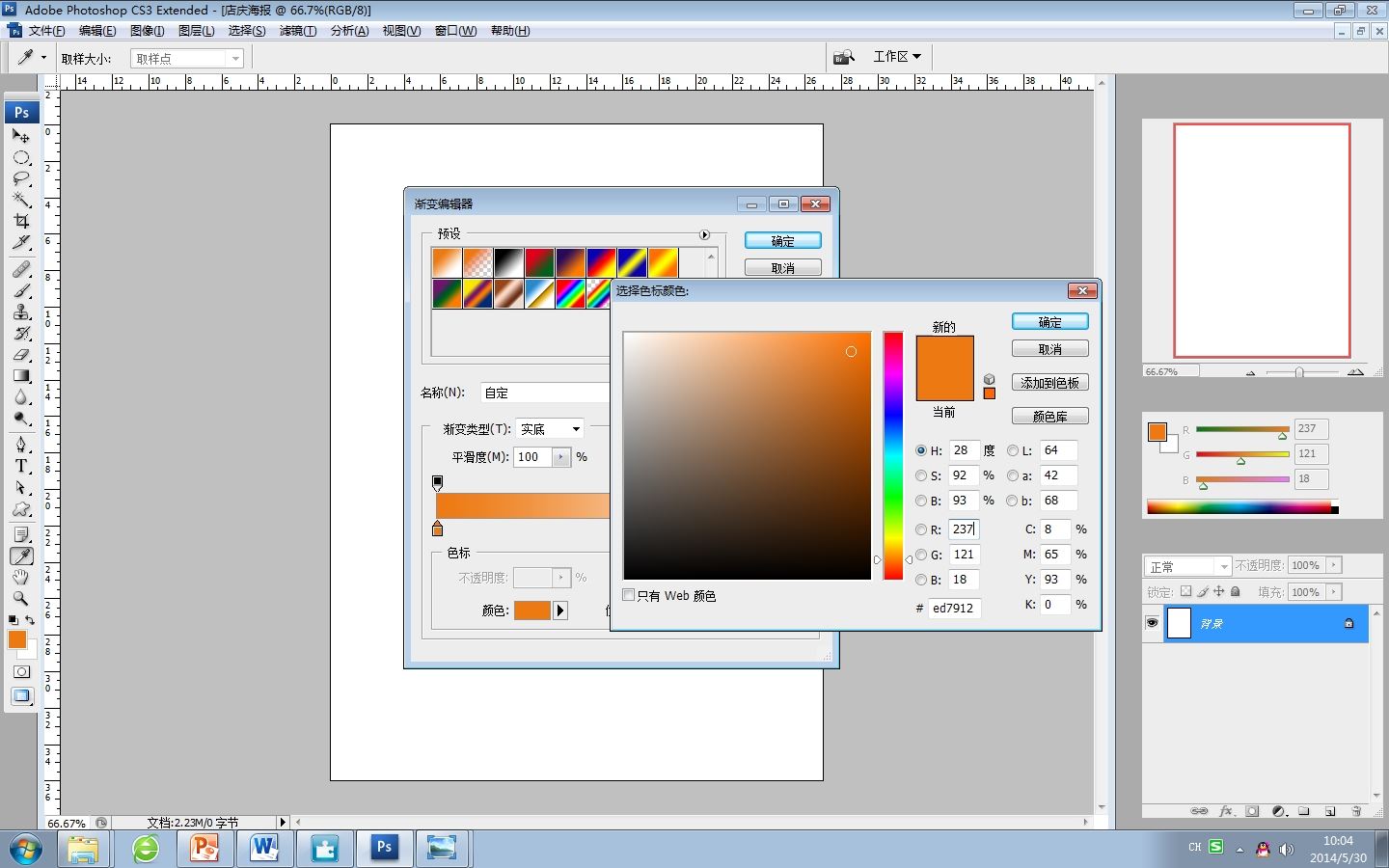This screenshot has height=868, width=1389.
Task: Click the Bridge icon in options bar
Action: tap(844, 57)
